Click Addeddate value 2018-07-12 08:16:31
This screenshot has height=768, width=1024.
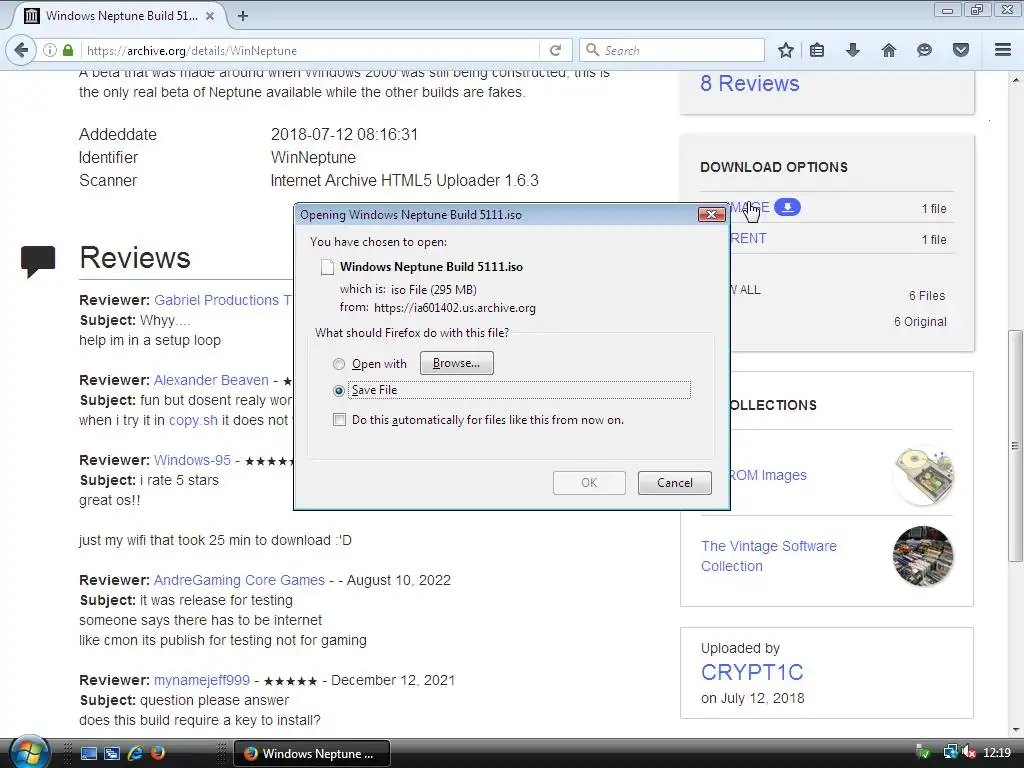click(x=344, y=135)
